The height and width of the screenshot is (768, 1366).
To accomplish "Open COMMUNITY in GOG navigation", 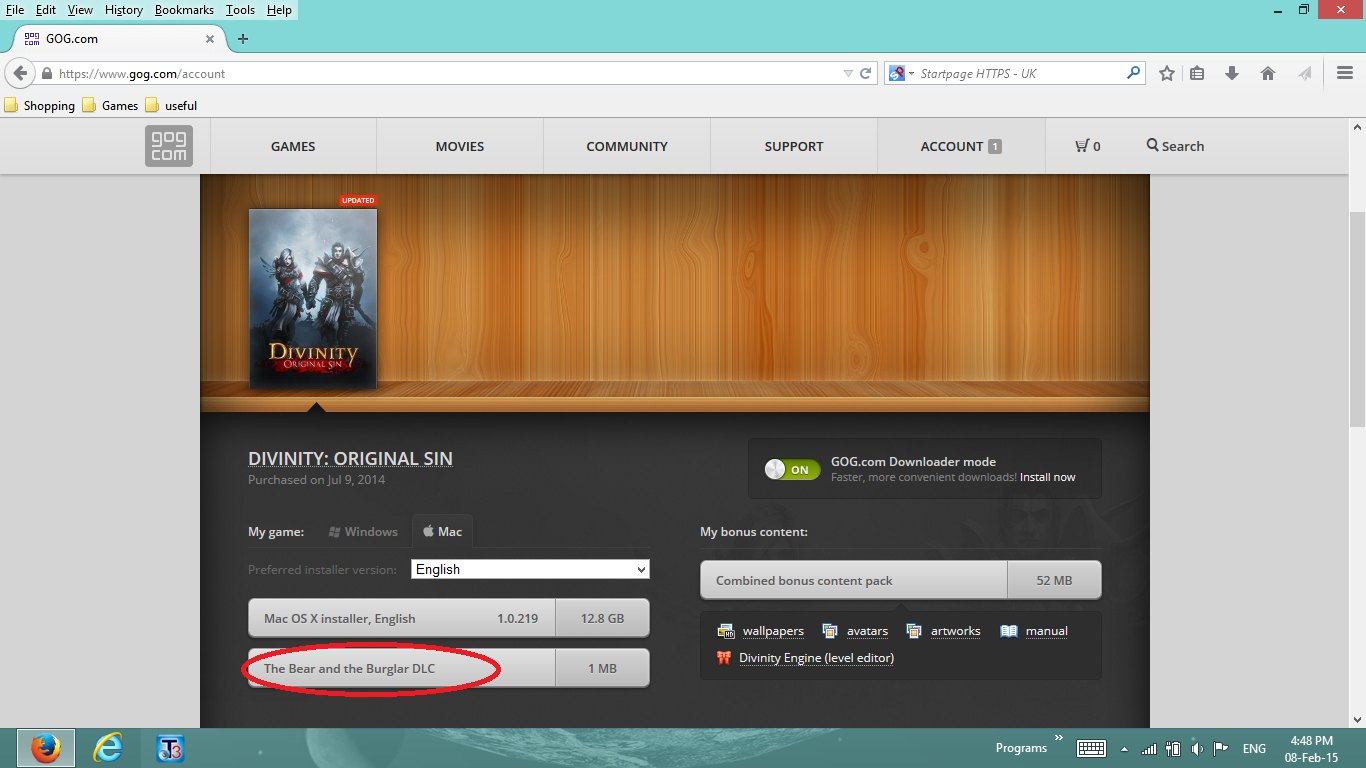I will (x=627, y=146).
